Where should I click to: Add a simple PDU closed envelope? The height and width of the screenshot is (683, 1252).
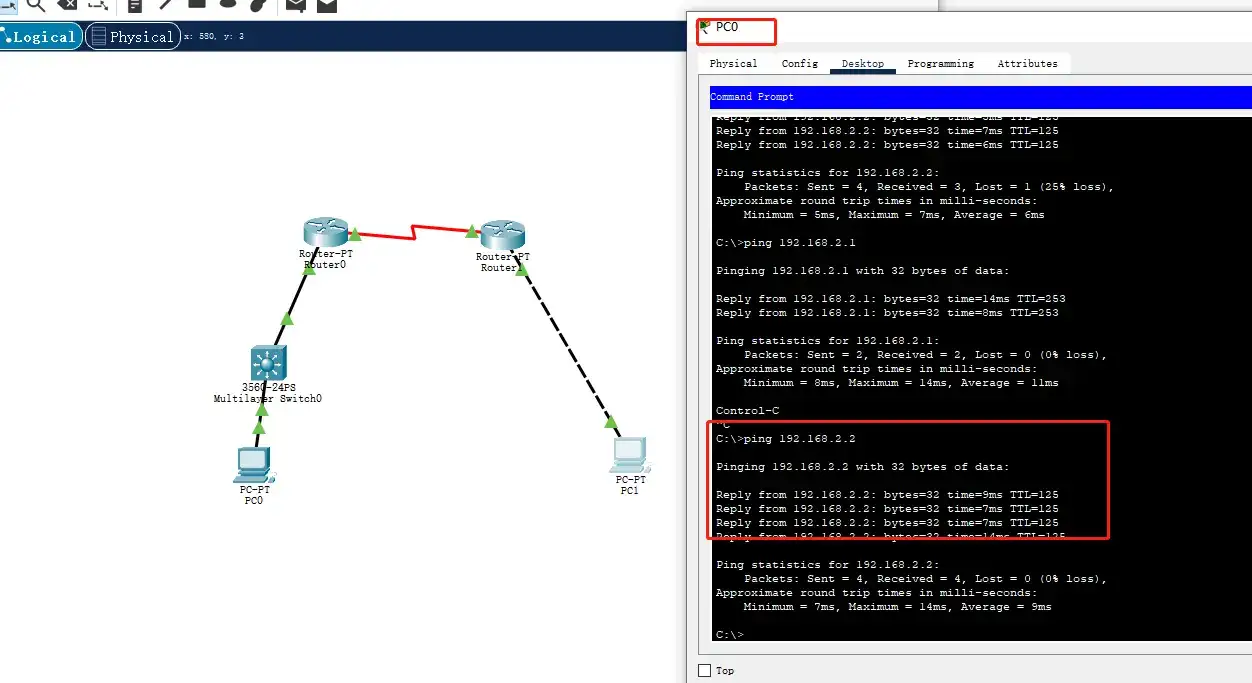point(295,4)
